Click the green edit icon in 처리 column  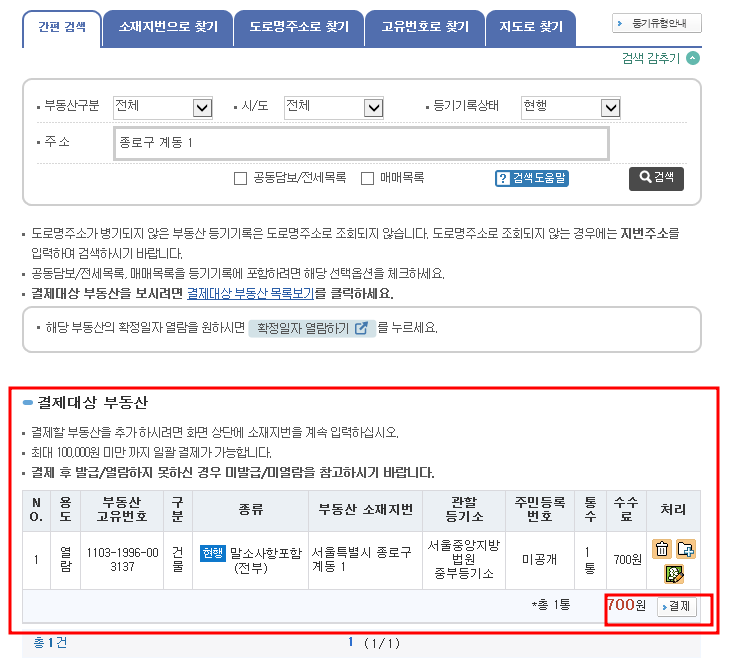click(x=674, y=574)
